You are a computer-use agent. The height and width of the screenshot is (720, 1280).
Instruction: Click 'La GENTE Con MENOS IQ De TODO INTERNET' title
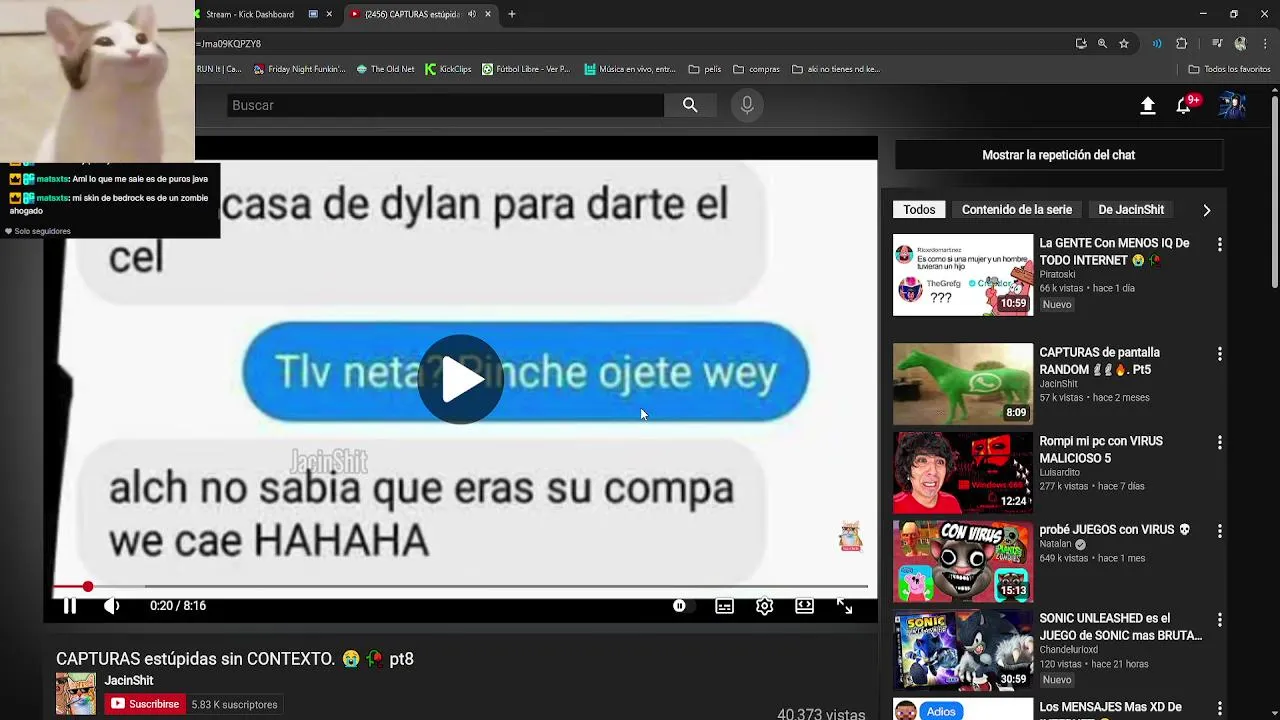(1114, 251)
